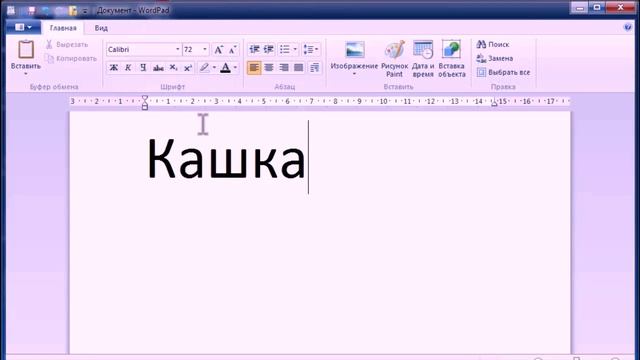This screenshot has height=360, width=640.
Task: Select align text center
Action: coord(269,68)
